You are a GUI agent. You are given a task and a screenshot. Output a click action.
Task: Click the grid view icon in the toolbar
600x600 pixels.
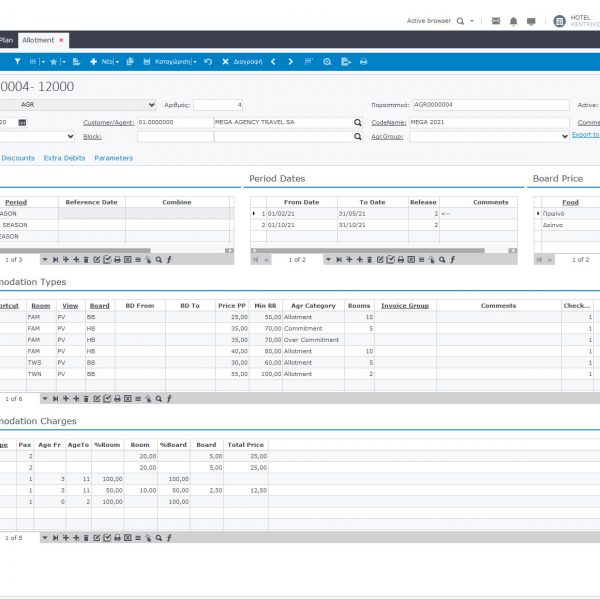pos(33,62)
